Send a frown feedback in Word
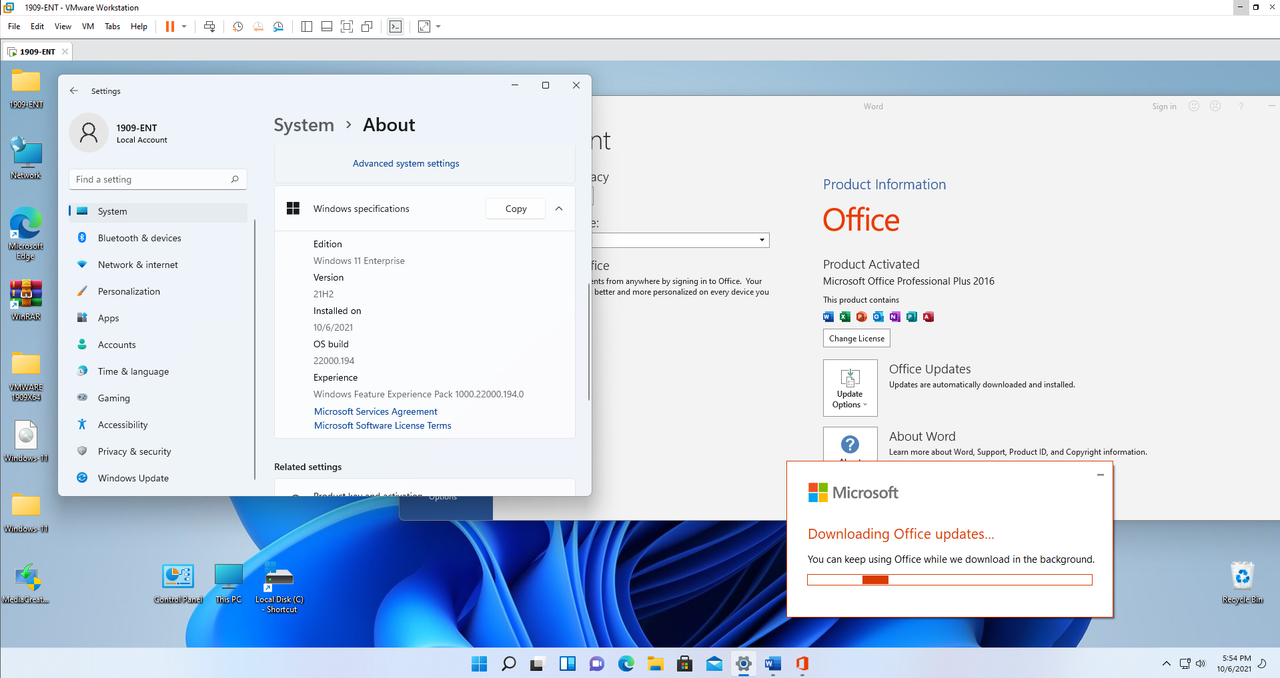This screenshot has width=1280, height=678. pyautogui.click(x=1215, y=106)
